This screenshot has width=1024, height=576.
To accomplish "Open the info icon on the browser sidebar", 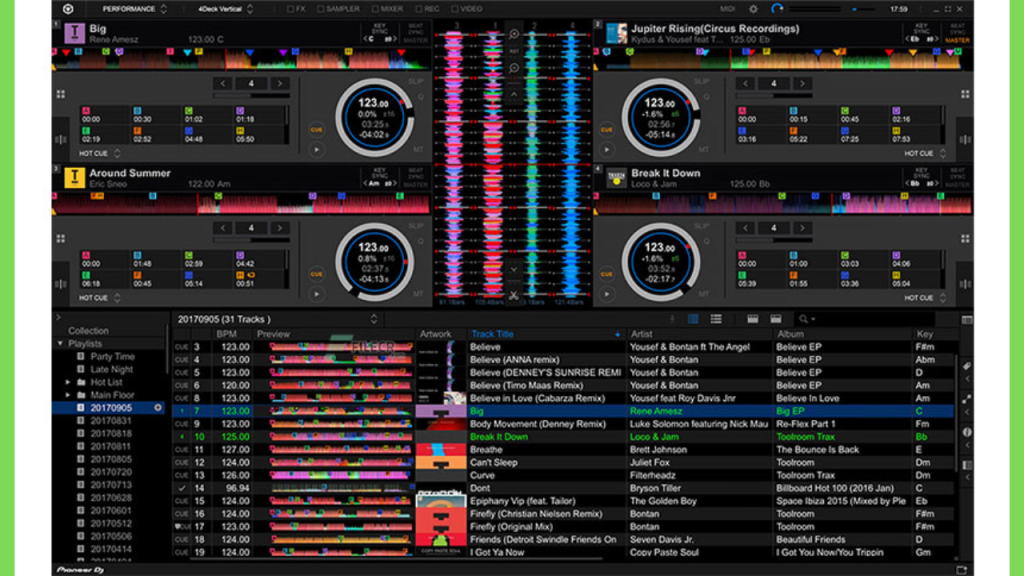I will (967, 432).
